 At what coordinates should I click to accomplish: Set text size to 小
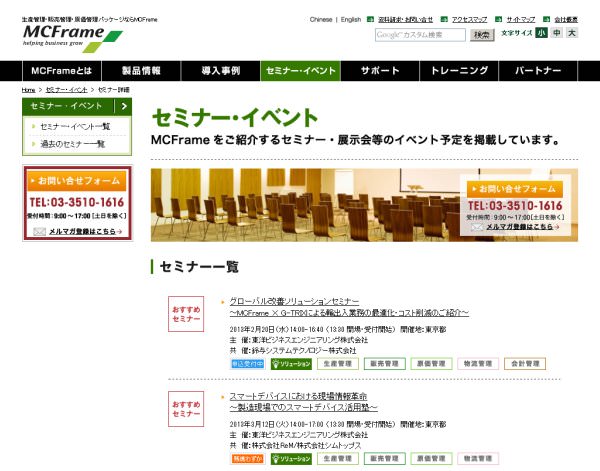541,33
